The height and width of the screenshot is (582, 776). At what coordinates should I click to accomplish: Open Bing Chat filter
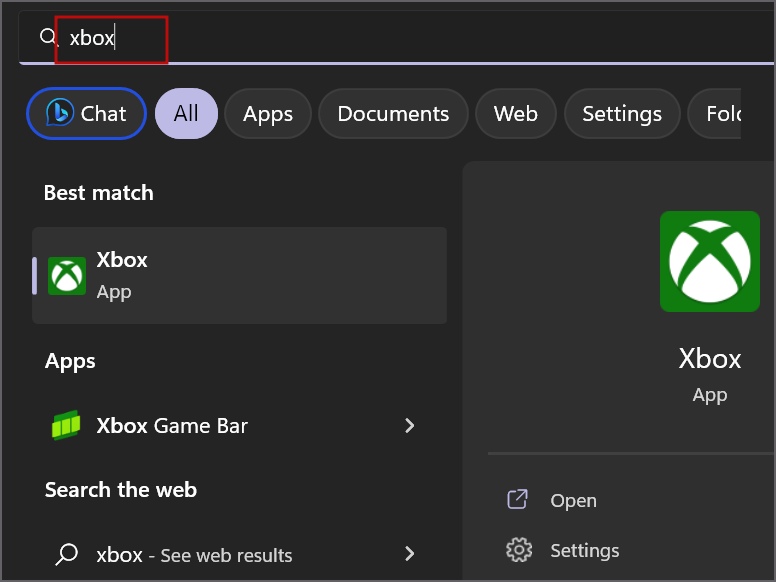pyautogui.click(x=87, y=113)
